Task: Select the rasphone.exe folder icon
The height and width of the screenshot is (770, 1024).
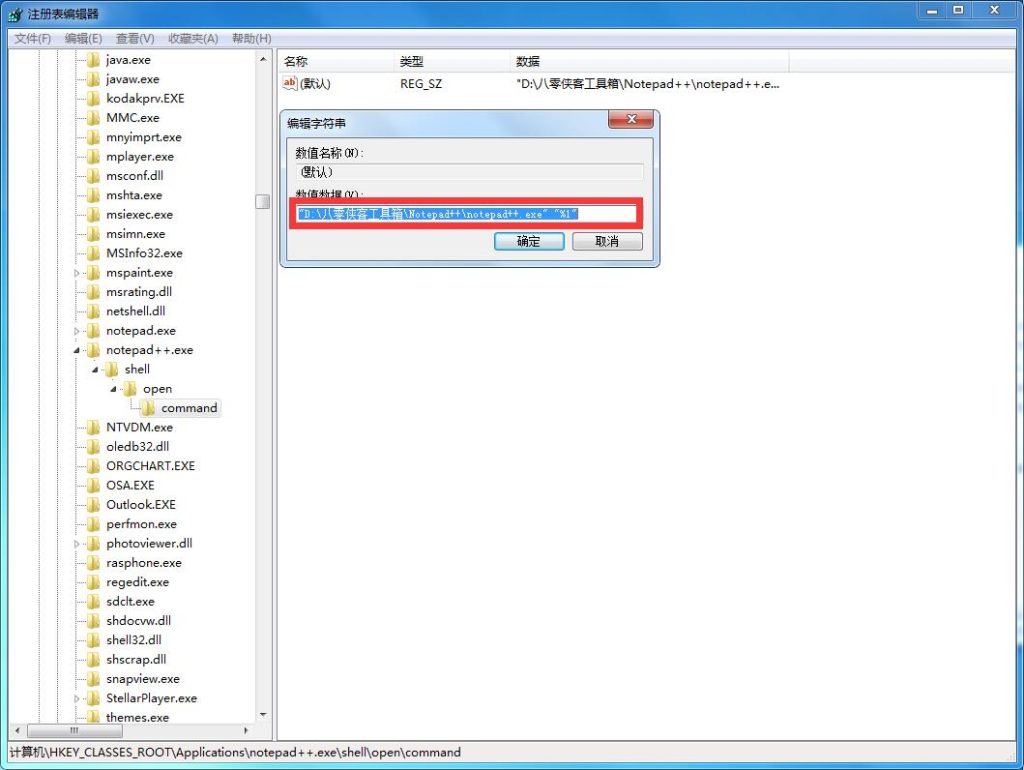Action: click(x=93, y=562)
